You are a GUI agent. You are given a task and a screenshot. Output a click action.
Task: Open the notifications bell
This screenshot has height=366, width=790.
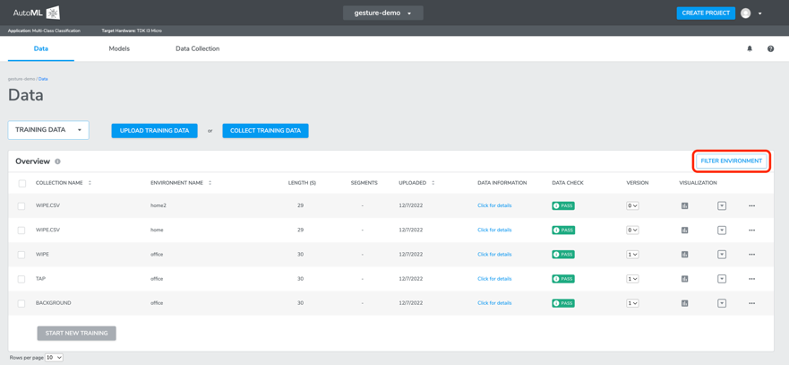click(750, 49)
